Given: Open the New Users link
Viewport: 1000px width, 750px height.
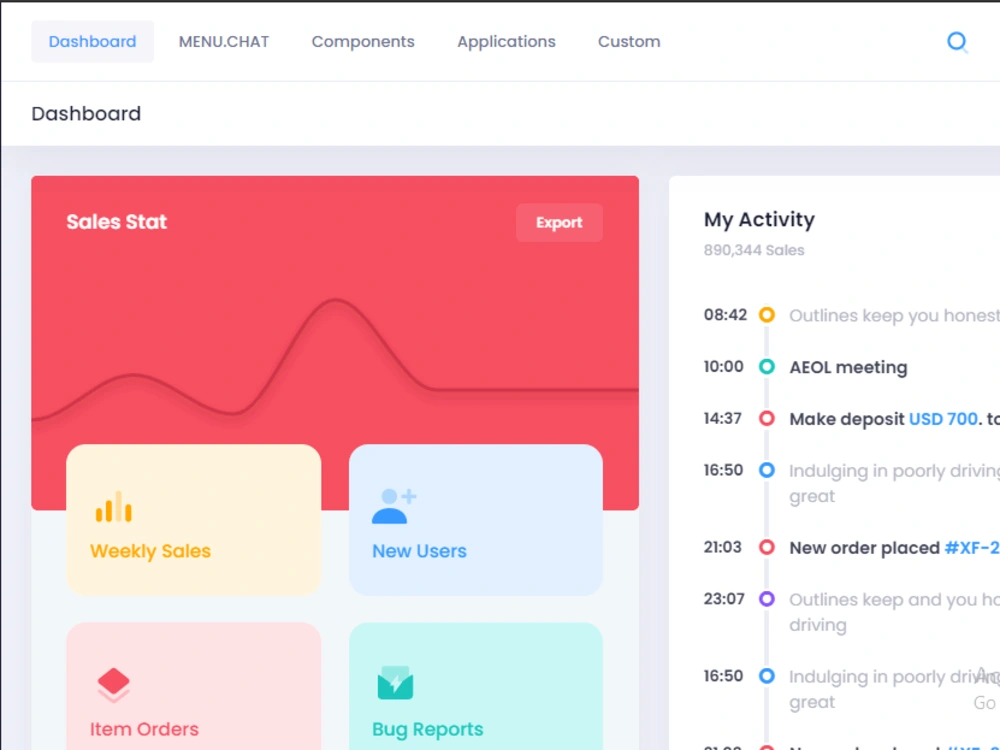Looking at the screenshot, I should [x=420, y=551].
